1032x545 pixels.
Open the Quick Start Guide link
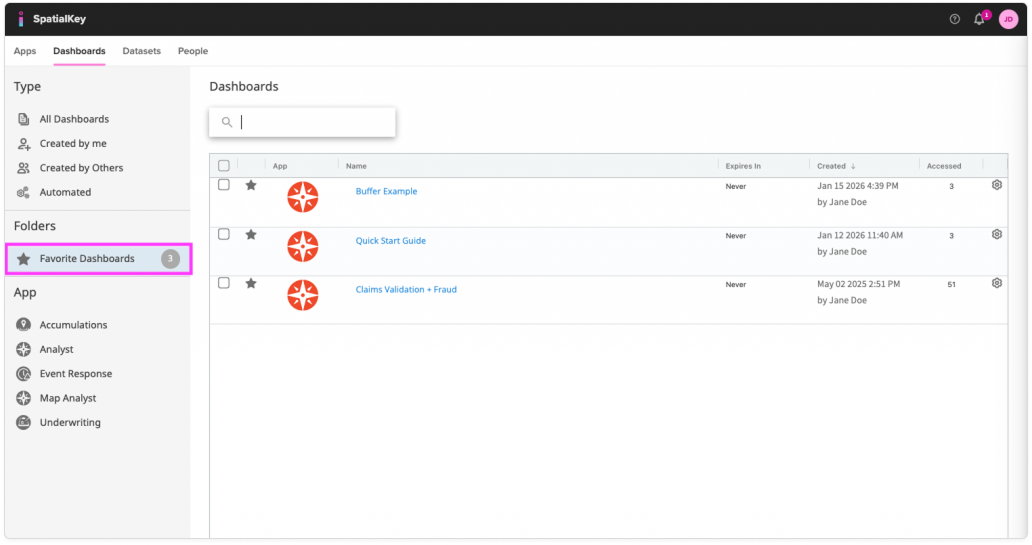(391, 241)
